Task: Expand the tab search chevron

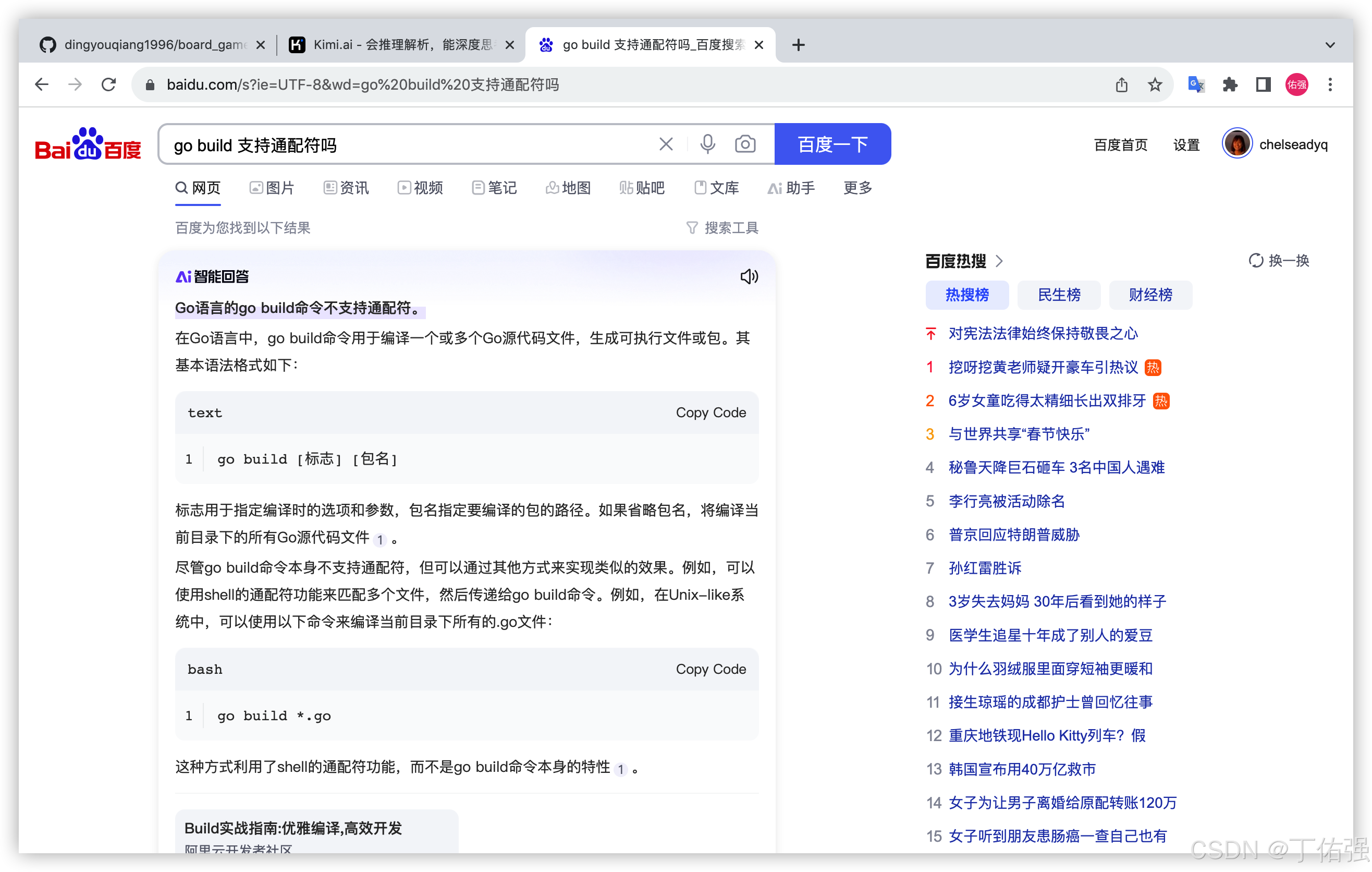Action: (x=1330, y=45)
